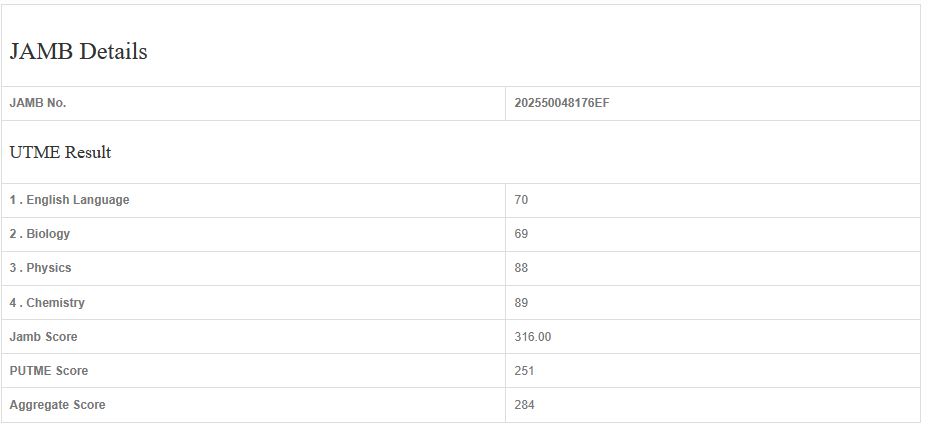The image size is (928, 439).
Task: Click the Biology score 69
Action: click(521, 234)
